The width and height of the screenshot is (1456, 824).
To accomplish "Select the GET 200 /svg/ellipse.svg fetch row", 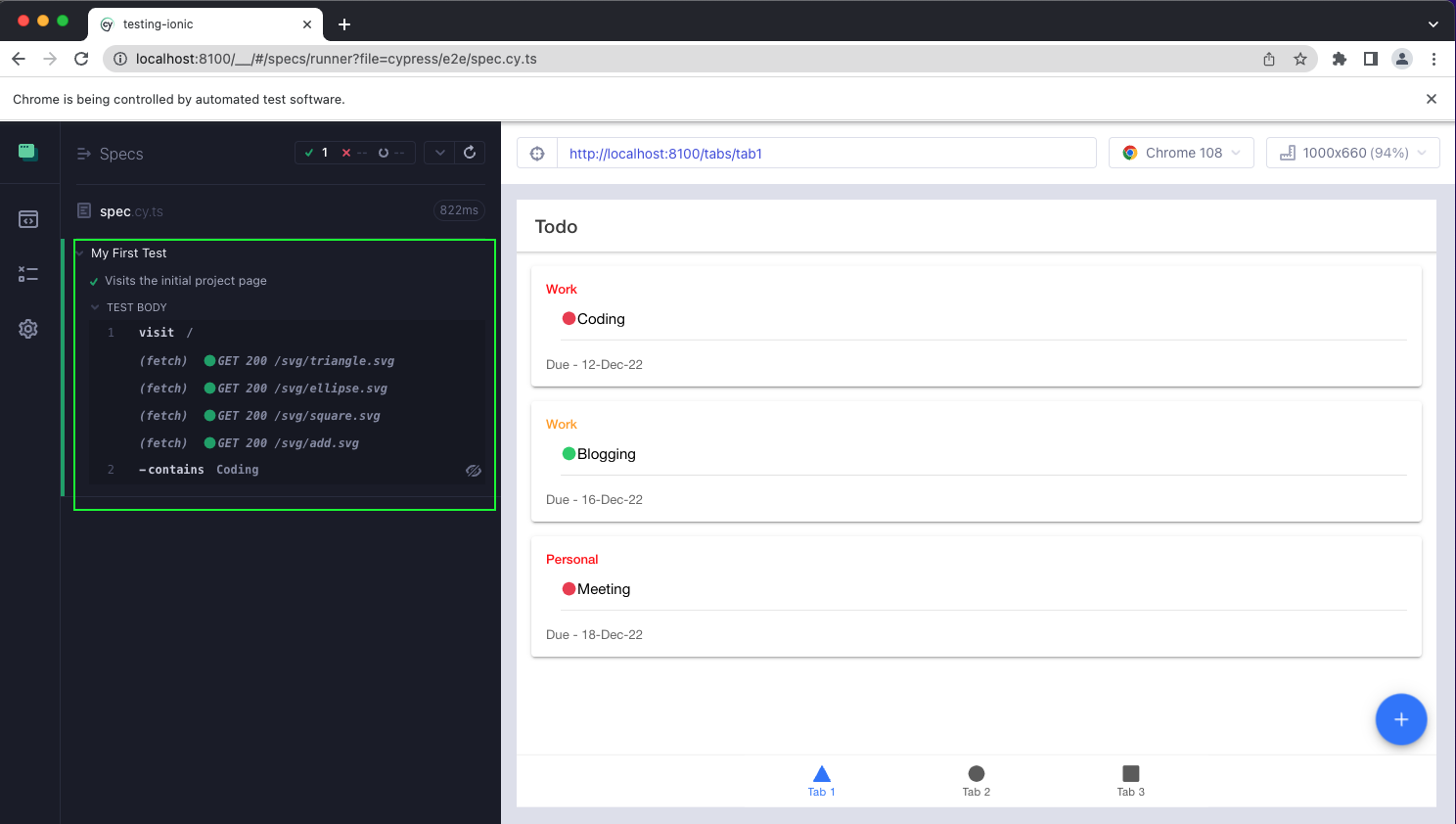I will click(288, 389).
